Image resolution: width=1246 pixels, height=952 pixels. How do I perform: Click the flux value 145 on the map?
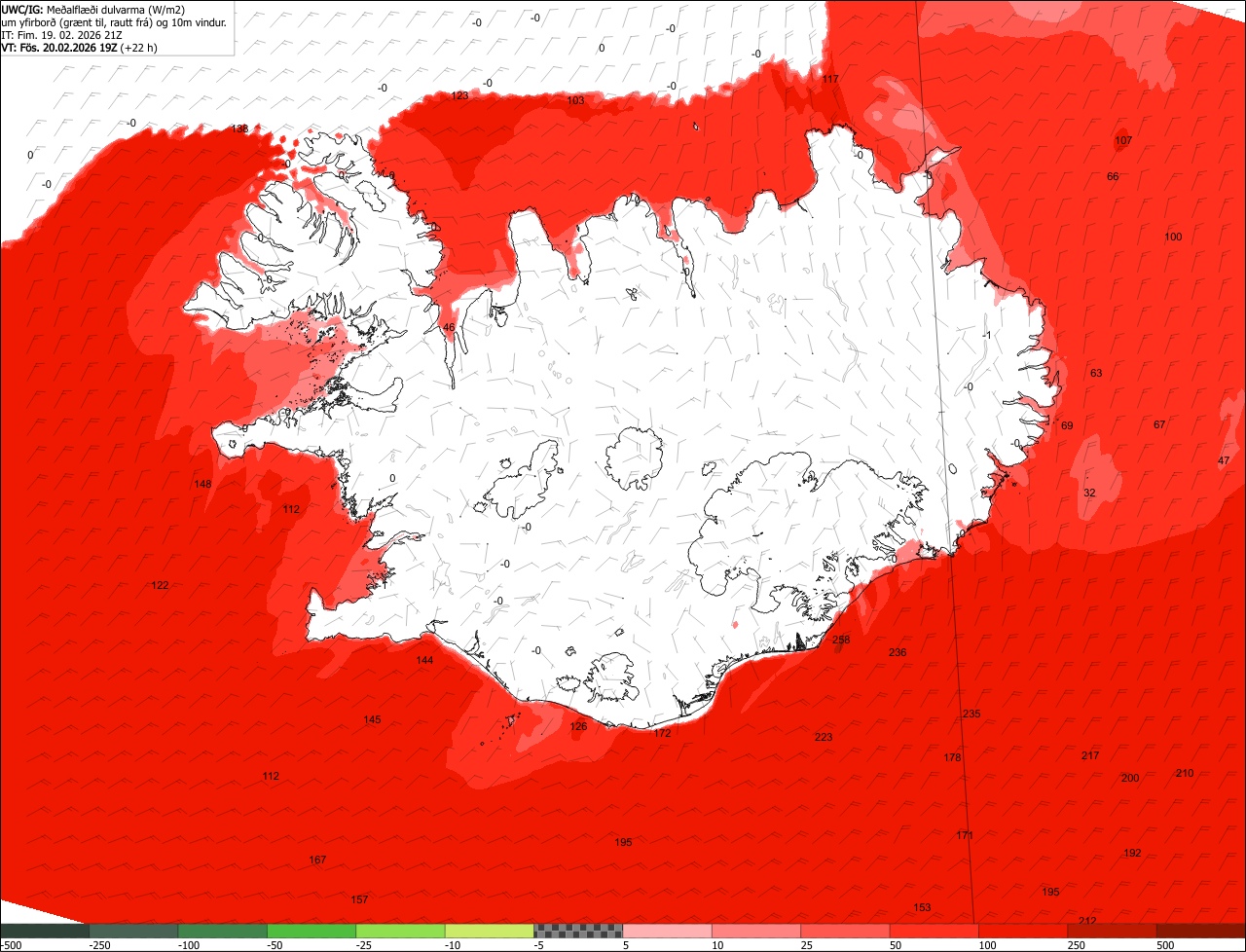(372, 719)
